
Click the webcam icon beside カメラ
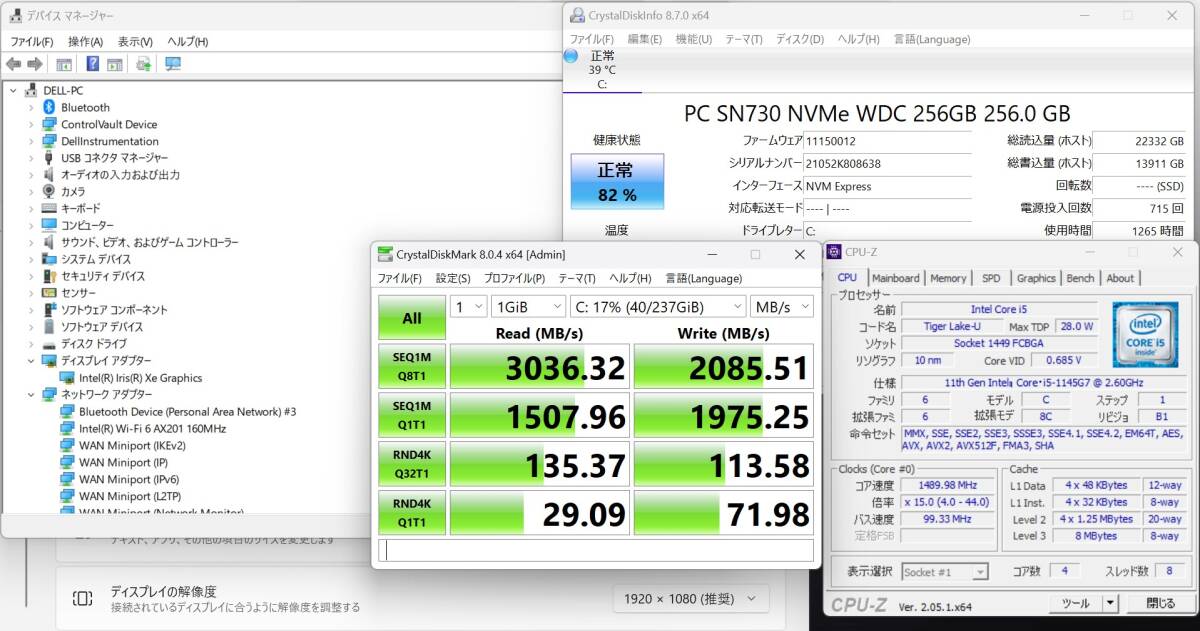coord(49,191)
